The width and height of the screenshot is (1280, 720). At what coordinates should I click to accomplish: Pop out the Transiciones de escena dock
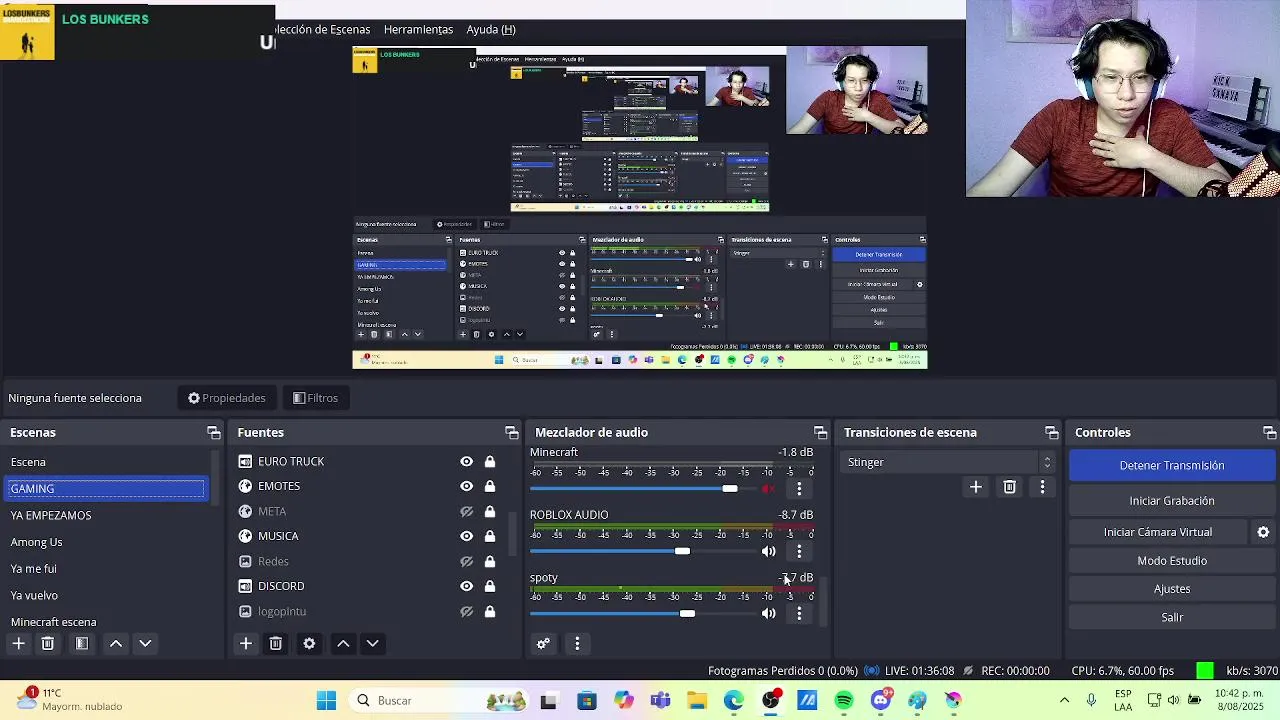[x=1052, y=433]
